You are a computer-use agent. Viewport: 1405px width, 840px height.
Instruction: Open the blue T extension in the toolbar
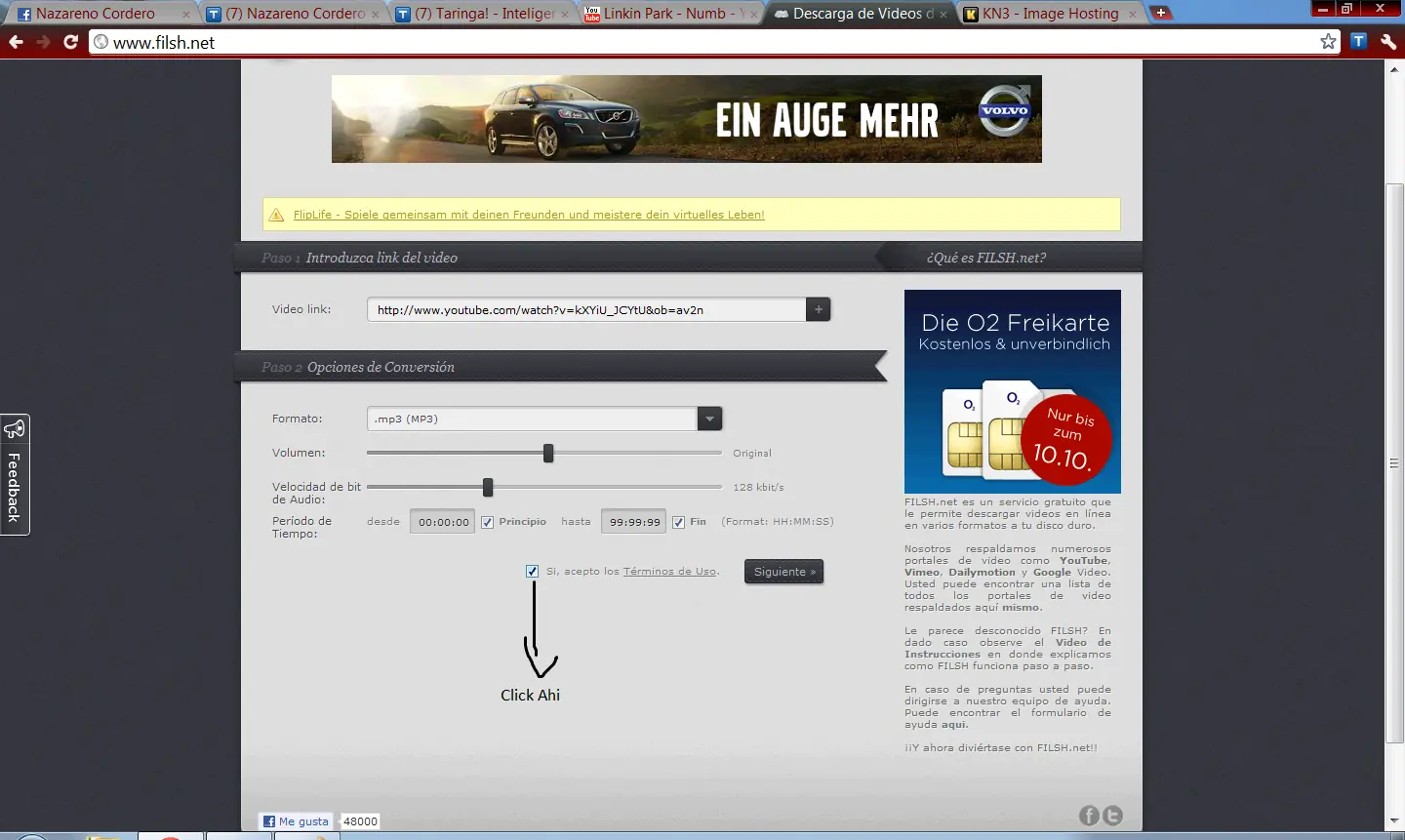coord(1359,41)
